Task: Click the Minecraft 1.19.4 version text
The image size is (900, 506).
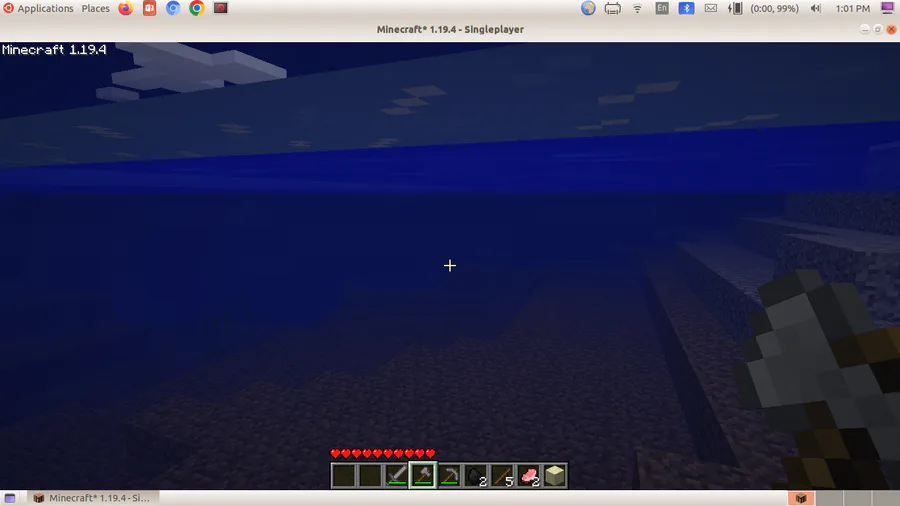Action: [54, 50]
